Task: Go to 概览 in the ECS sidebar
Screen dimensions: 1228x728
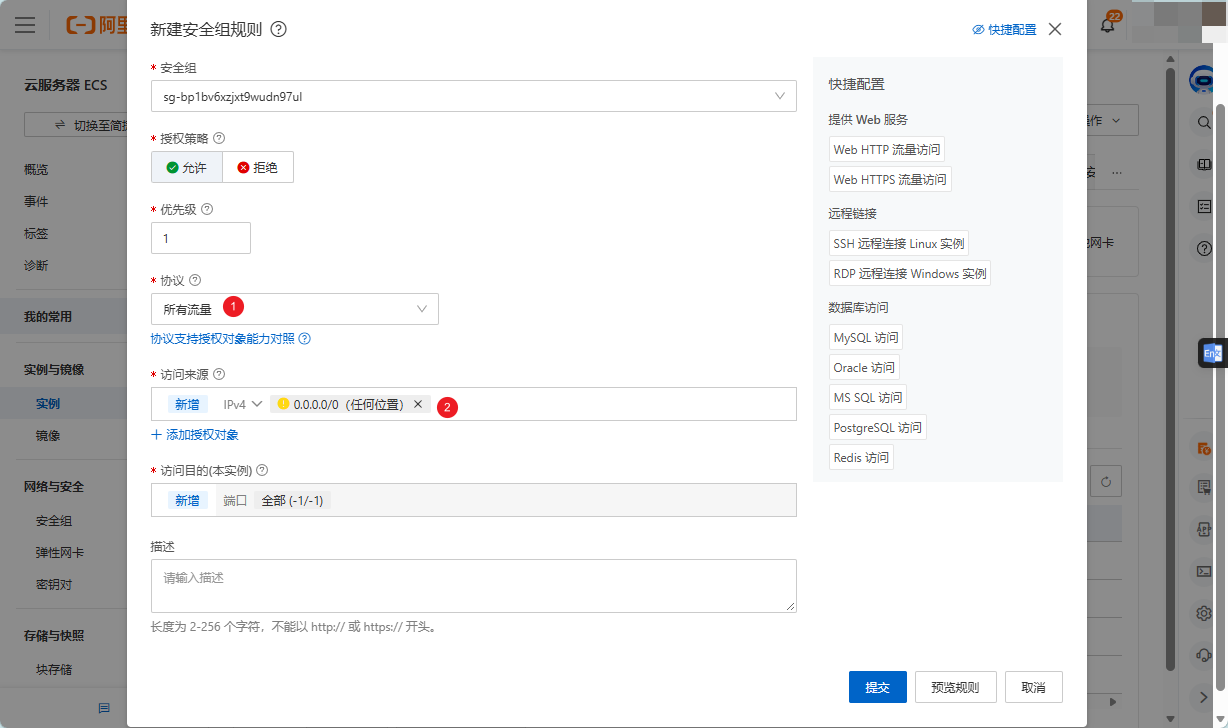Action: pos(36,170)
